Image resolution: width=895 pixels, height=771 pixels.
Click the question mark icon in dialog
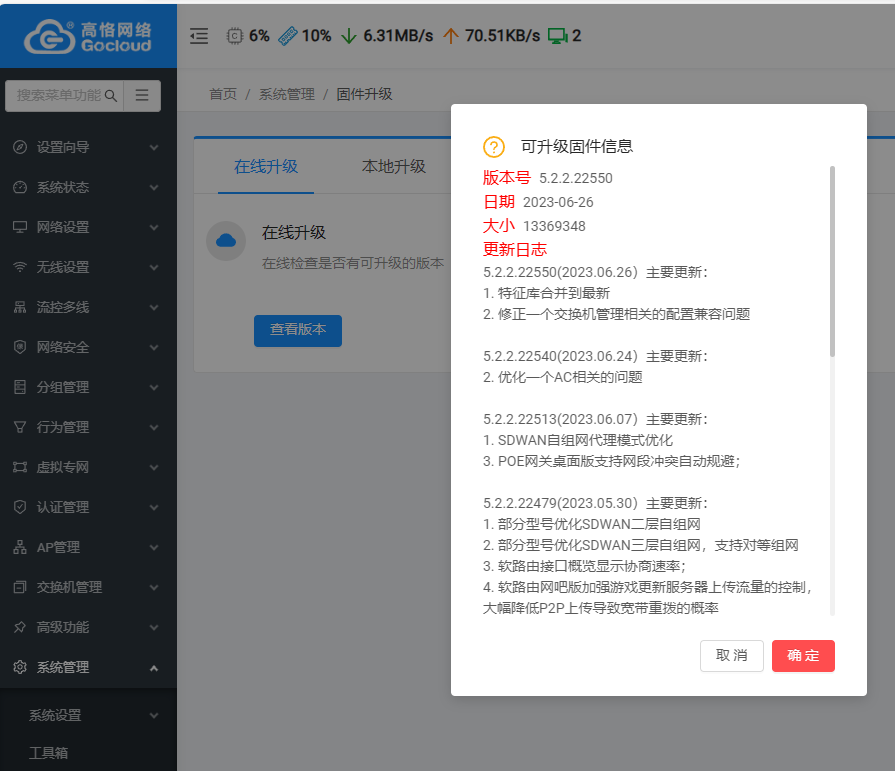click(494, 147)
